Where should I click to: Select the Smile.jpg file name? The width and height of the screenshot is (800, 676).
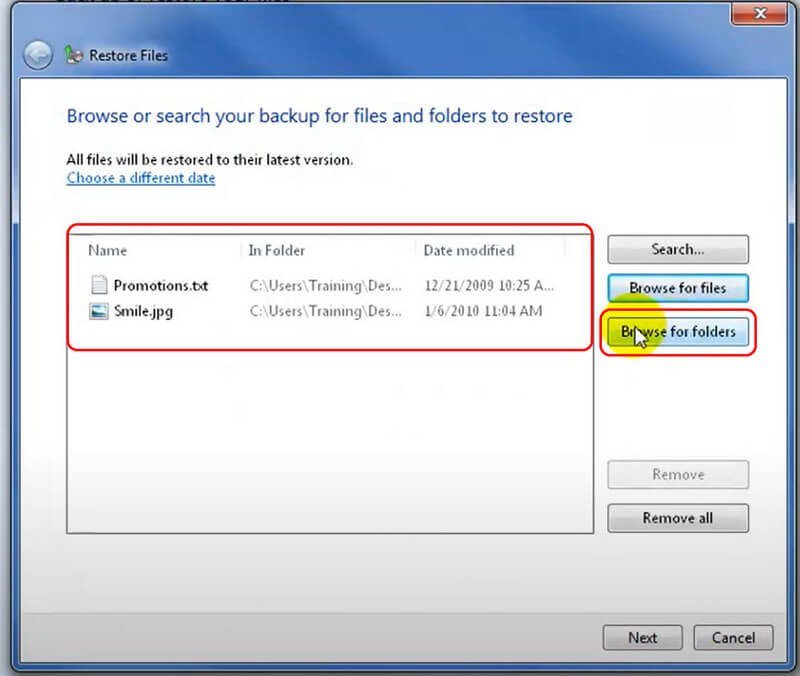tap(143, 311)
